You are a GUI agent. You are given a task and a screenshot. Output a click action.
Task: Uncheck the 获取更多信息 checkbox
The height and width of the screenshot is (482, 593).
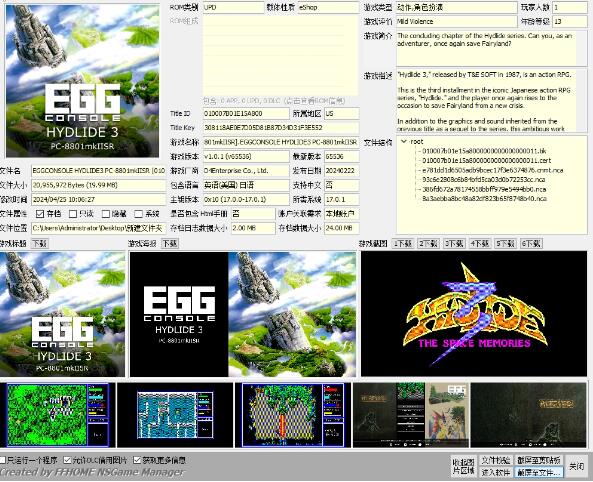click(x=137, y=460)
